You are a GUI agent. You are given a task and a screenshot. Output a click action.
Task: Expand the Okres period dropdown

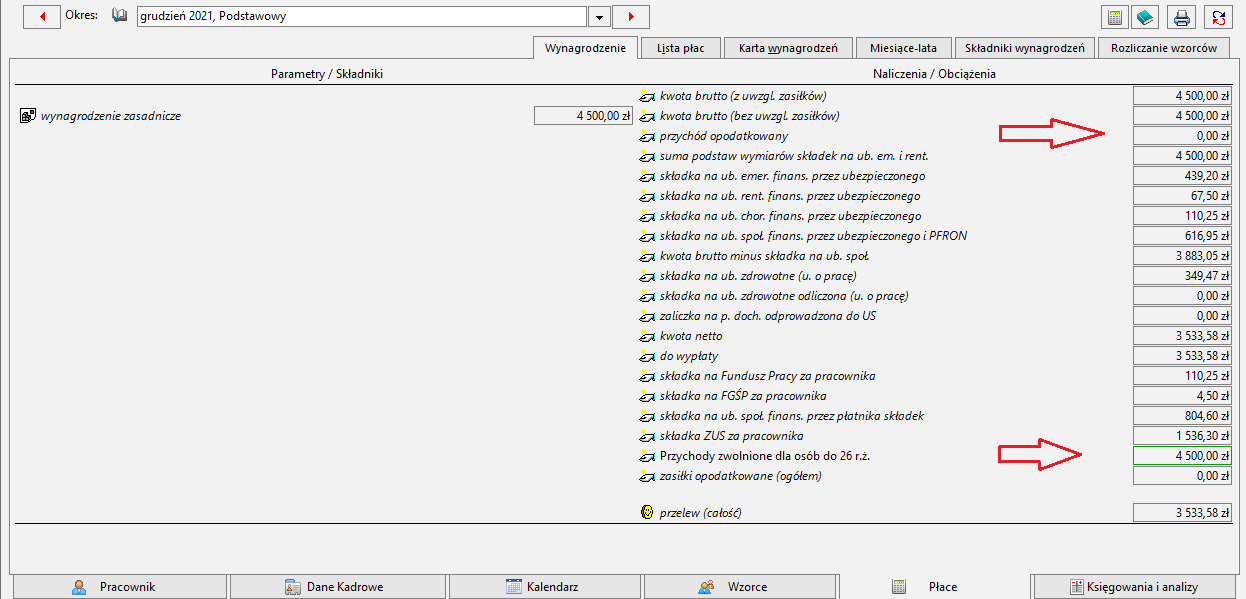coord(598,17)
